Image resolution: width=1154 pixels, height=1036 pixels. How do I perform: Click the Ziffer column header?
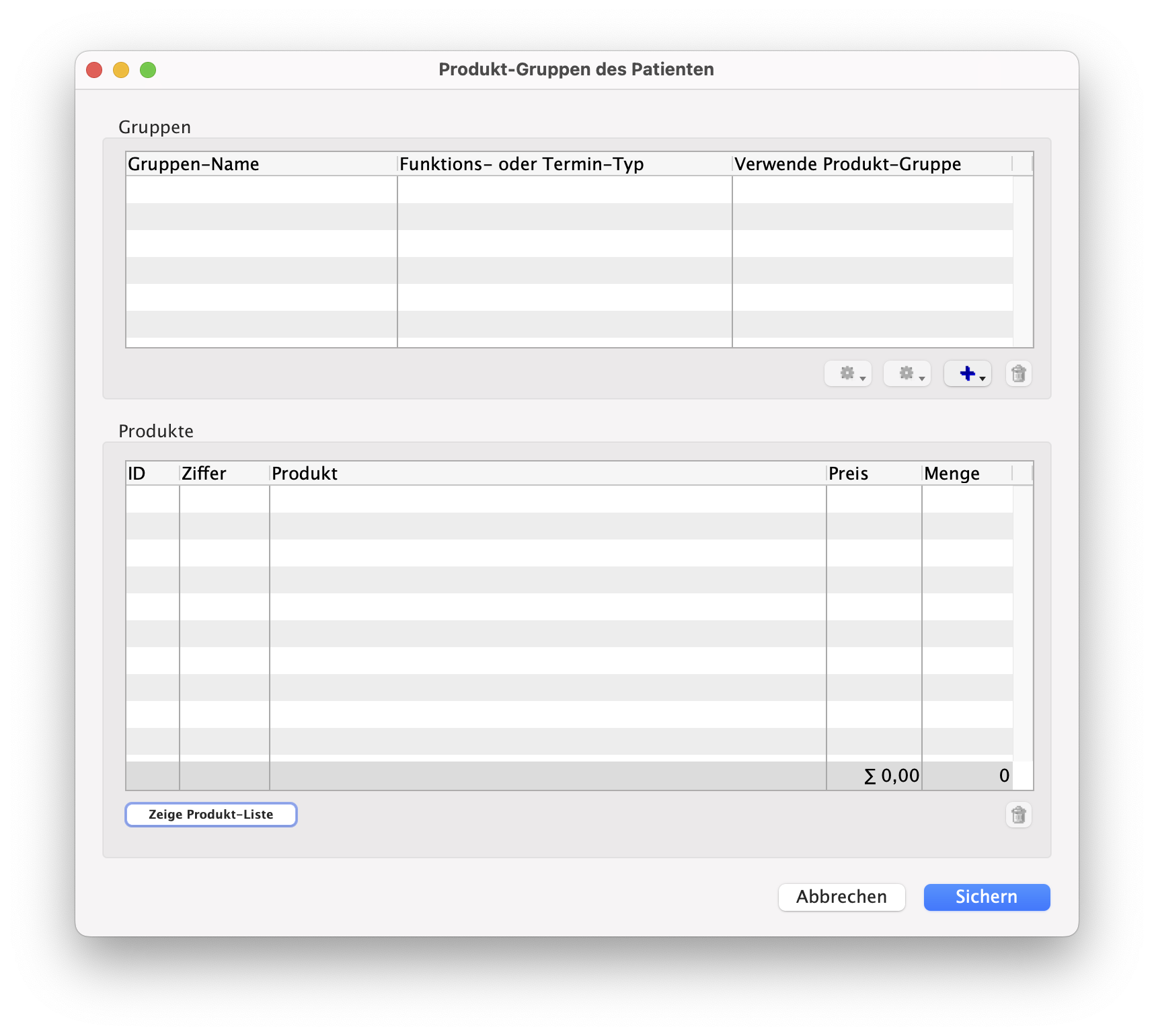coord(224,474)
